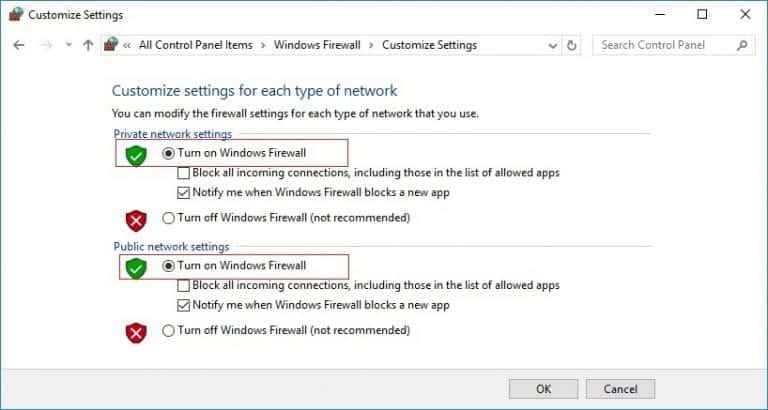Click the red shield under Public network settings
Viewport: 768px width, 410px height.
click(x=136, y=331)
